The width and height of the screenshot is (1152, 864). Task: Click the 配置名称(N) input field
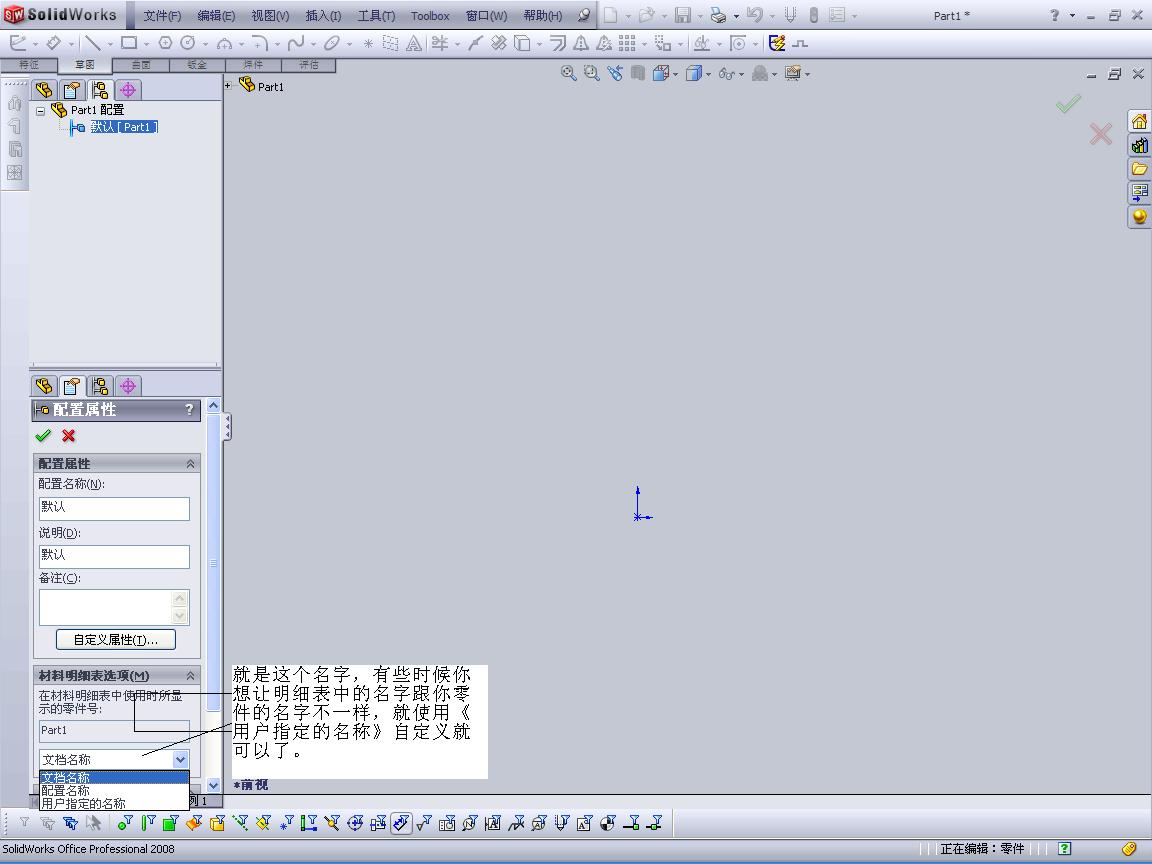pos(114,508)
